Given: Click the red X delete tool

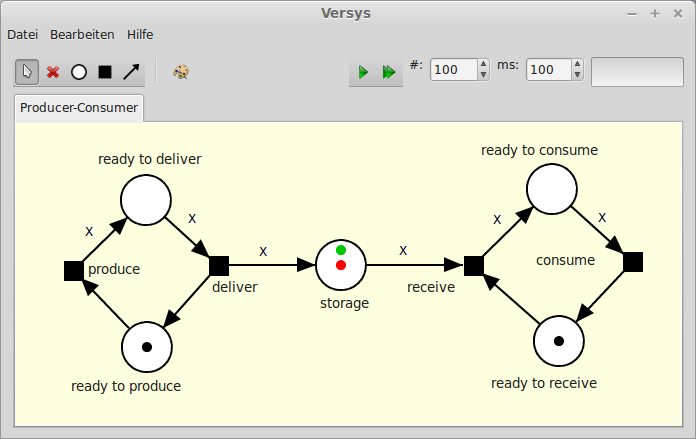Looking at the screenshot, I should pyautogui.click(x=53, y=72).
